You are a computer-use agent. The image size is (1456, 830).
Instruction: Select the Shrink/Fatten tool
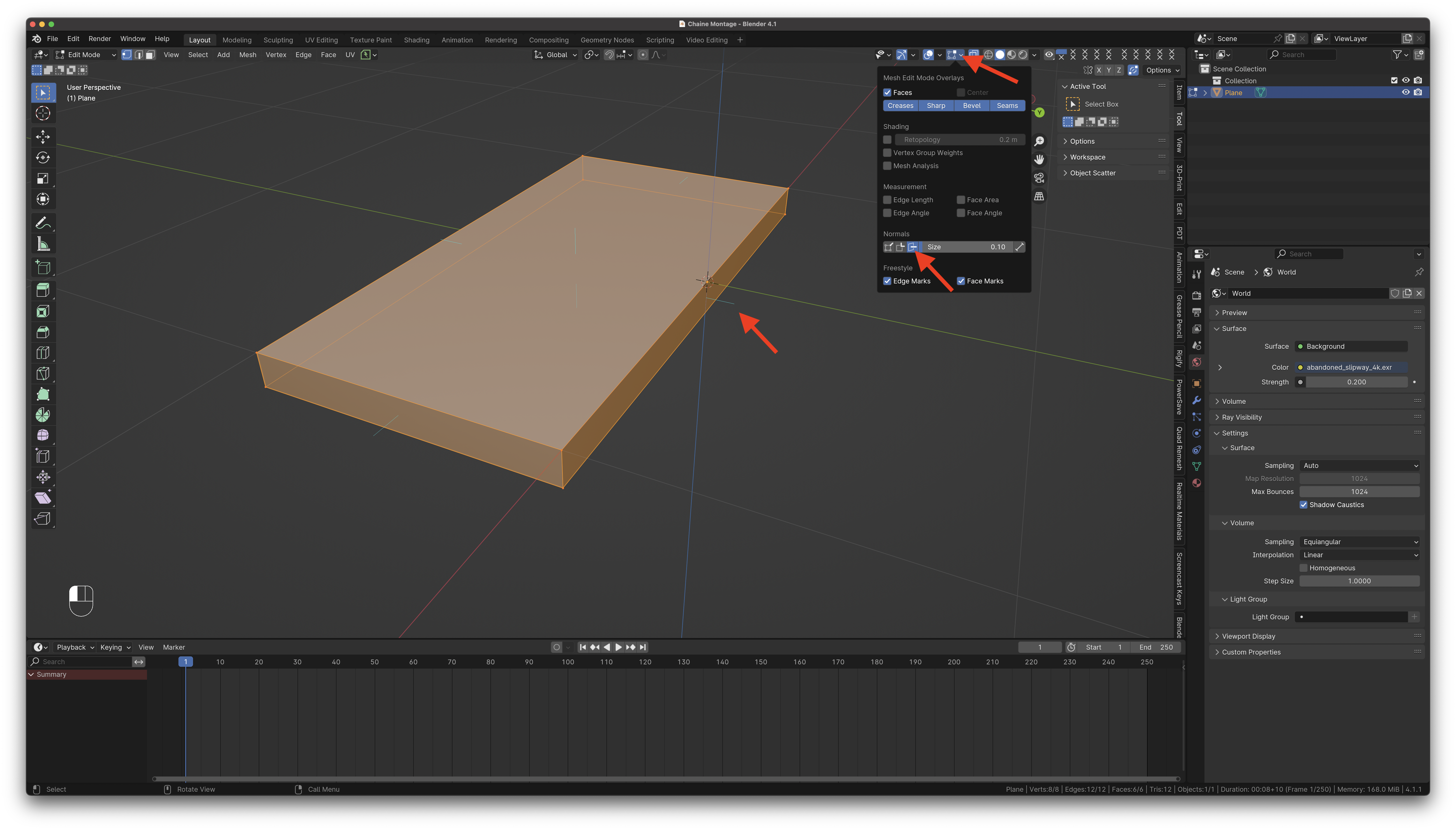pos(43,477)
